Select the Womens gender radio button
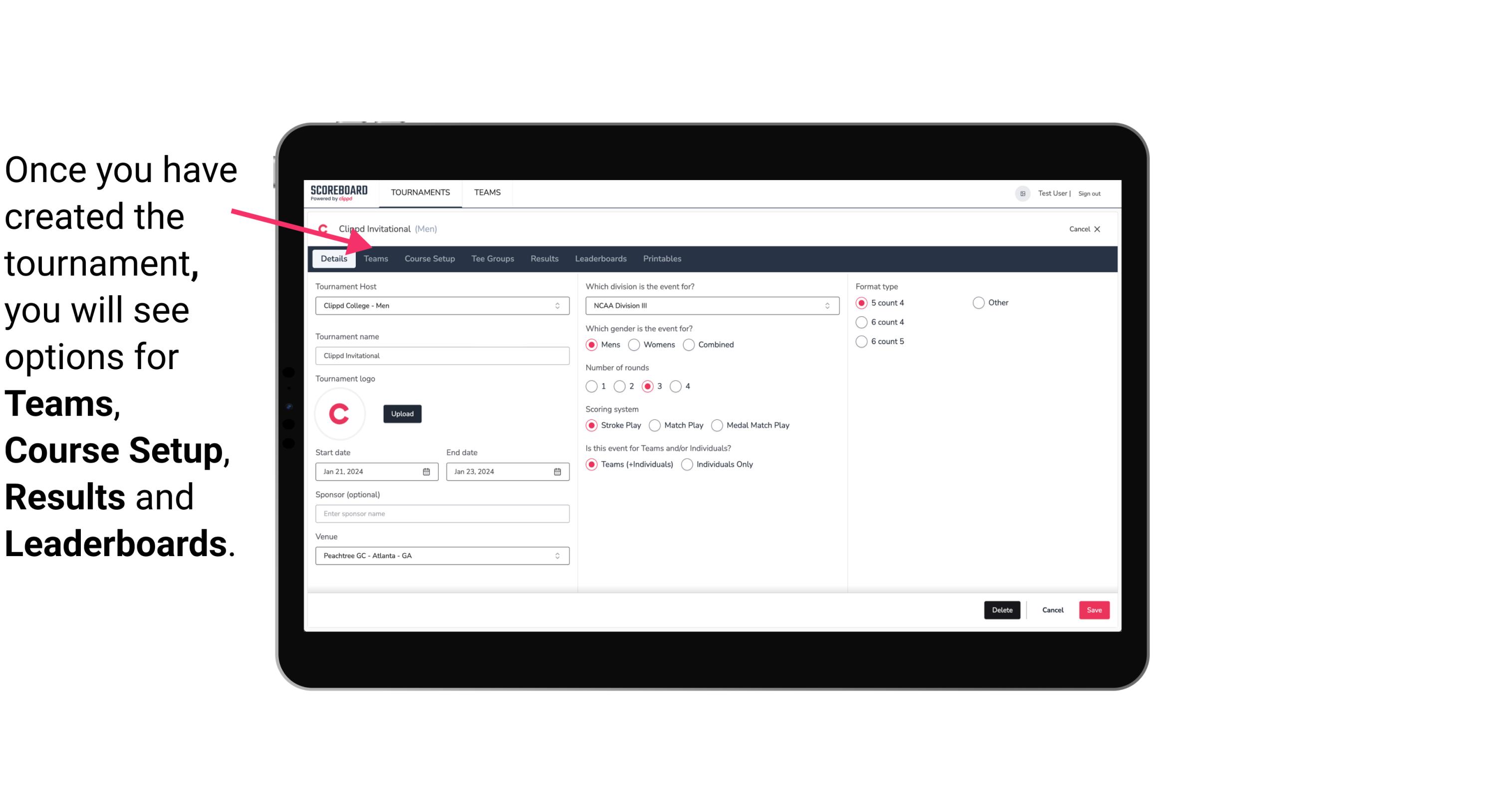Screen dimensions: 1510x812 click(x=634, y=344)
